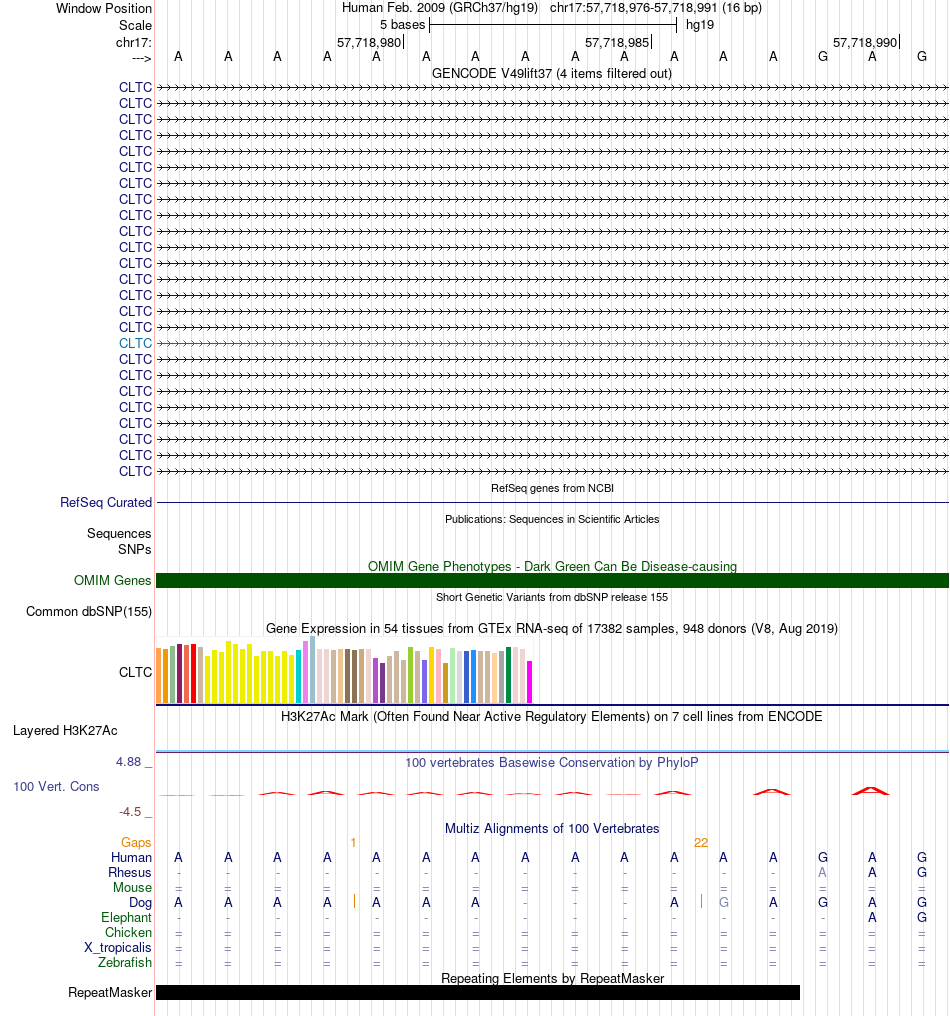
Task: Click the faded A in the Rhesus row
Action: 822,872
